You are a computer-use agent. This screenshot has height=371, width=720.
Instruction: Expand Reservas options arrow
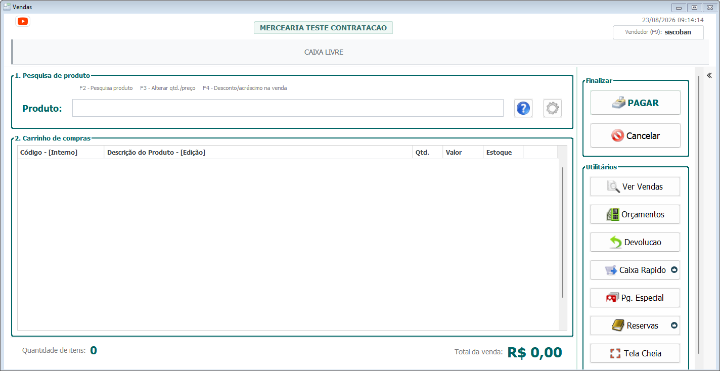click(674, 326)
